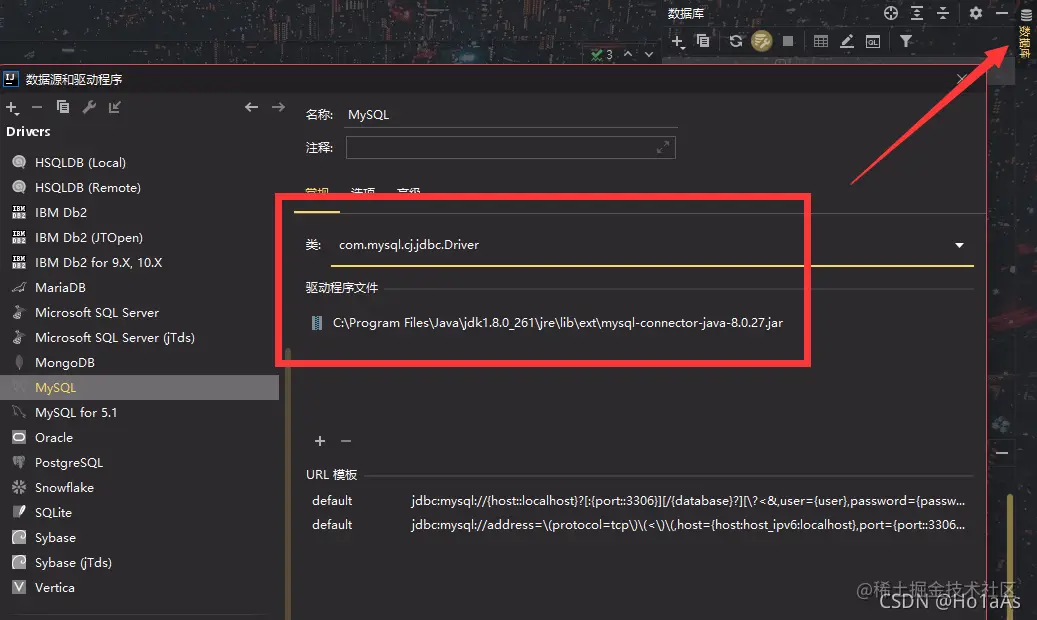Screen dimensions: 1037x620
Task: Add a data source in the database panel toolbar
Action: (678, 42)
